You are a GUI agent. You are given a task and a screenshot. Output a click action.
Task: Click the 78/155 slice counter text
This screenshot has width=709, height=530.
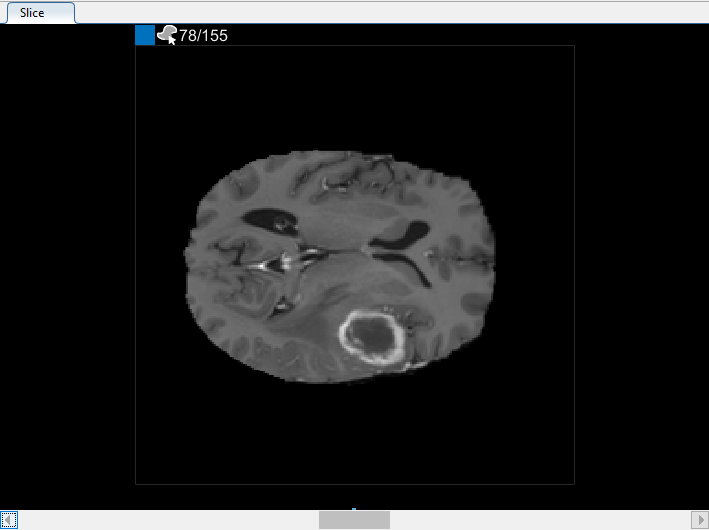click(203, 36)
